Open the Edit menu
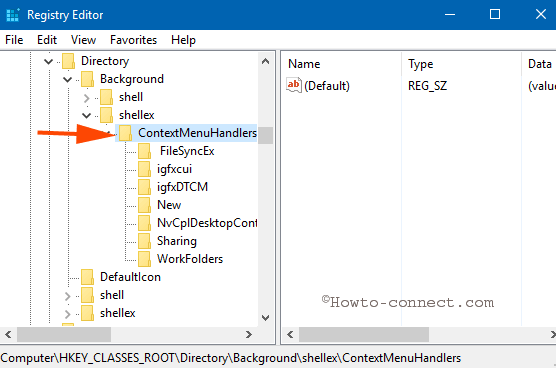Screen dimensions: 556x368 click(x=47, y=40)
